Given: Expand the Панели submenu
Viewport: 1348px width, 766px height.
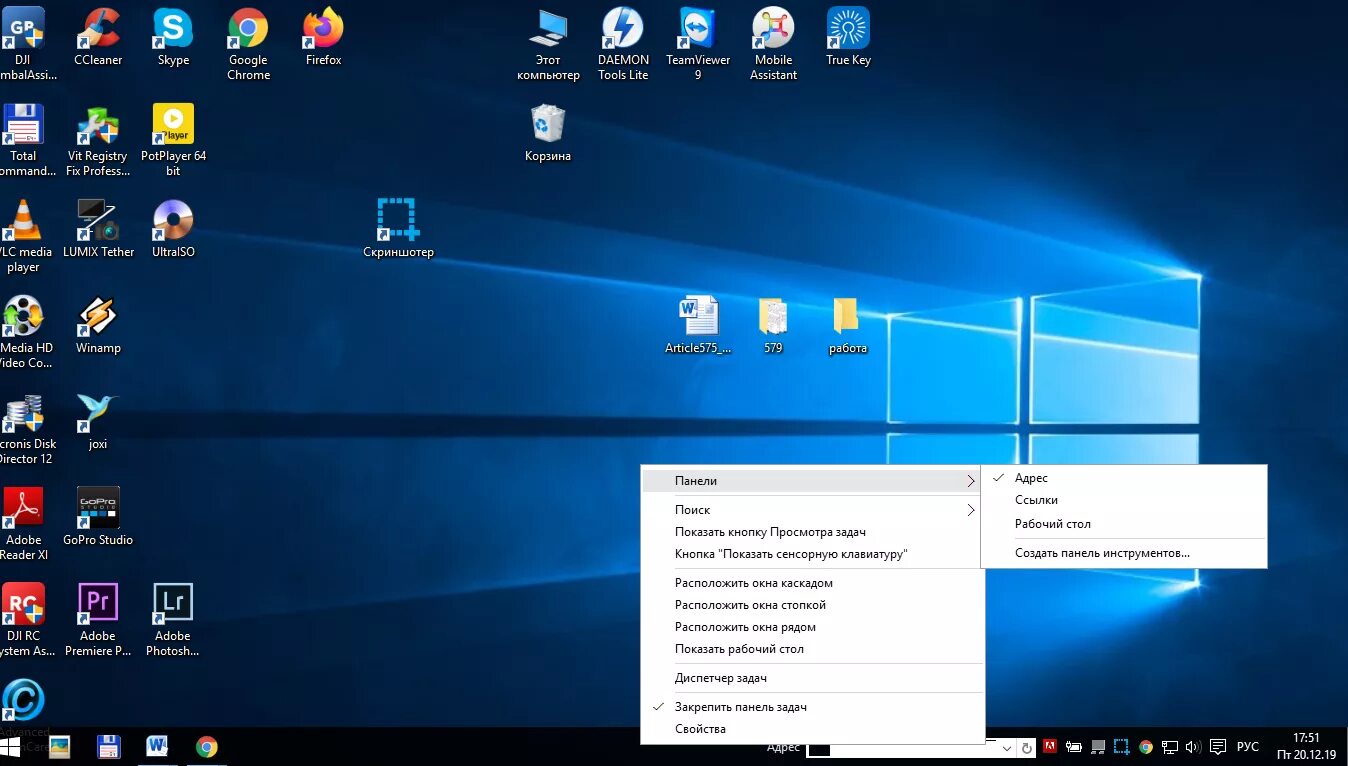Looking at the screenshot, I should click(812, 481).
